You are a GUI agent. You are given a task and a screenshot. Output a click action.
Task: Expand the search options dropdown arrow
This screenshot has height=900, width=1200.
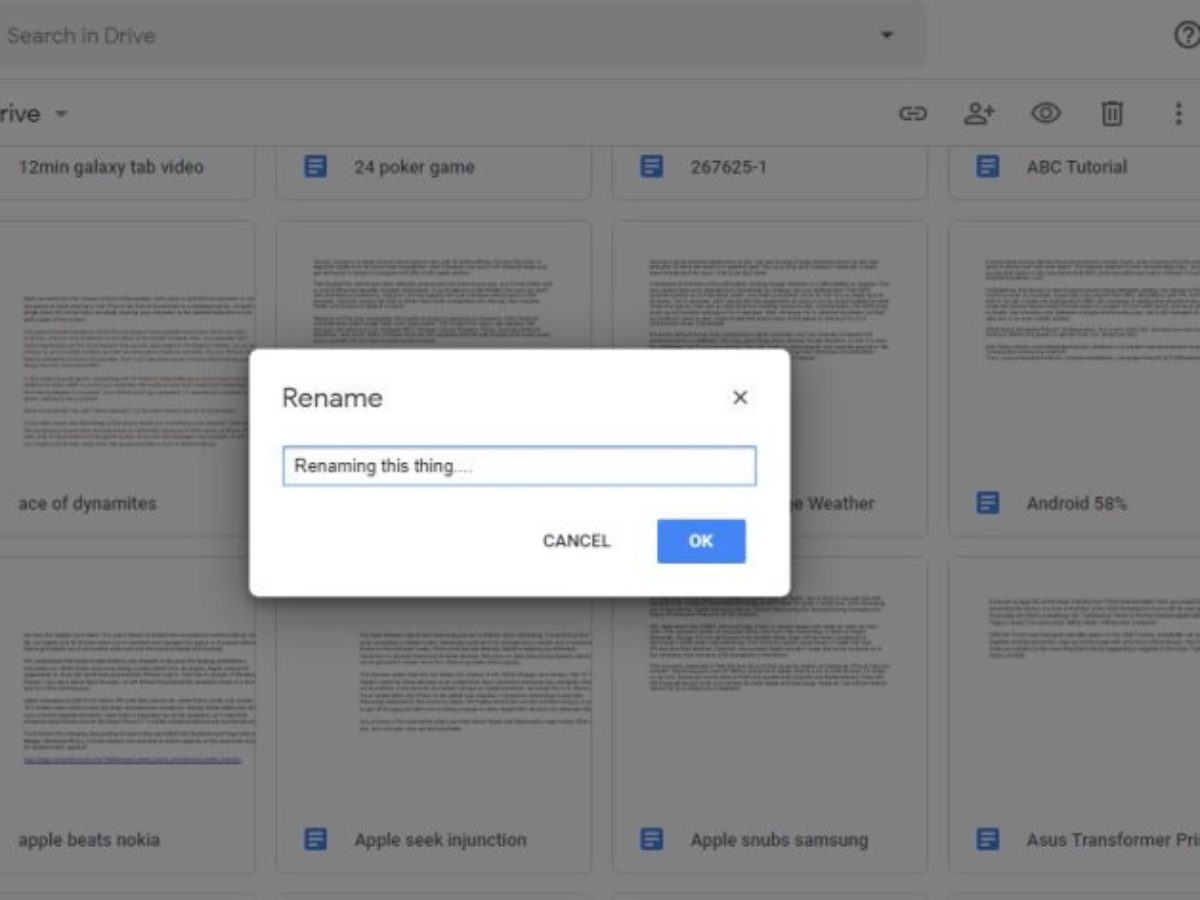click(x=886, y=36)
